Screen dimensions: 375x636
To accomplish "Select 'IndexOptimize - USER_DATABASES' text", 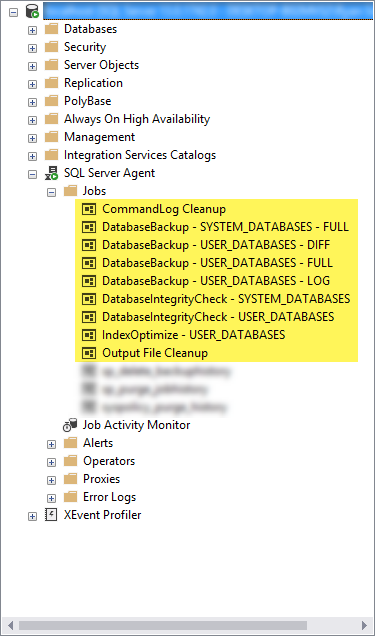I will tap(194, 335).
